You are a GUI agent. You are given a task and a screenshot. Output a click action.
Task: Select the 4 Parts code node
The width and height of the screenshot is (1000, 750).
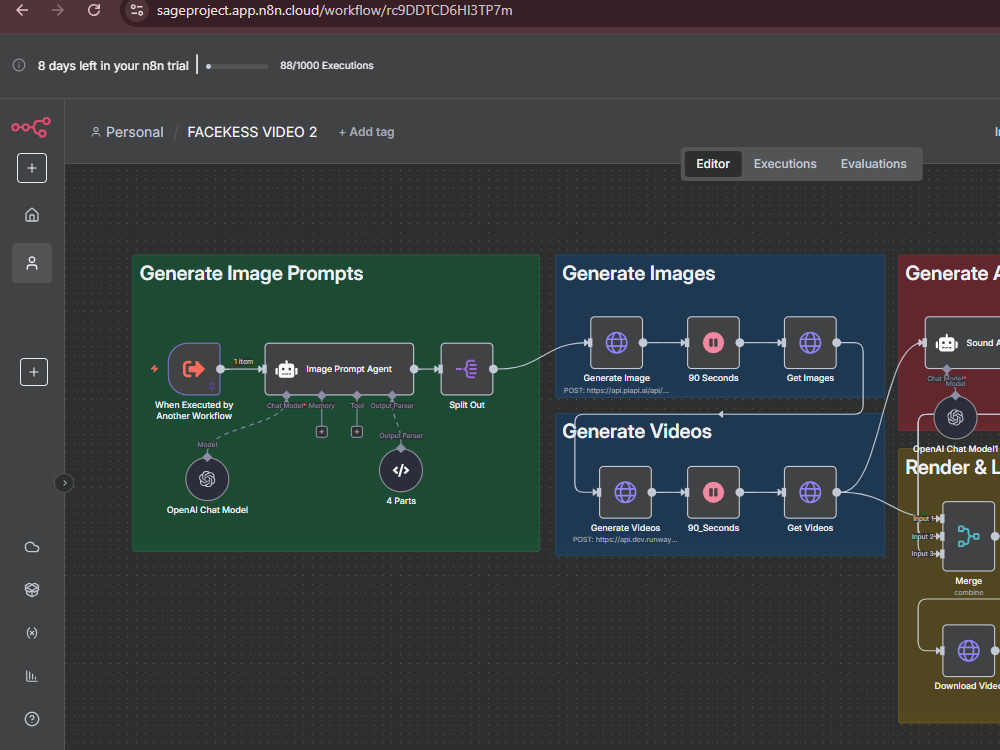click(x=401, y=471)
